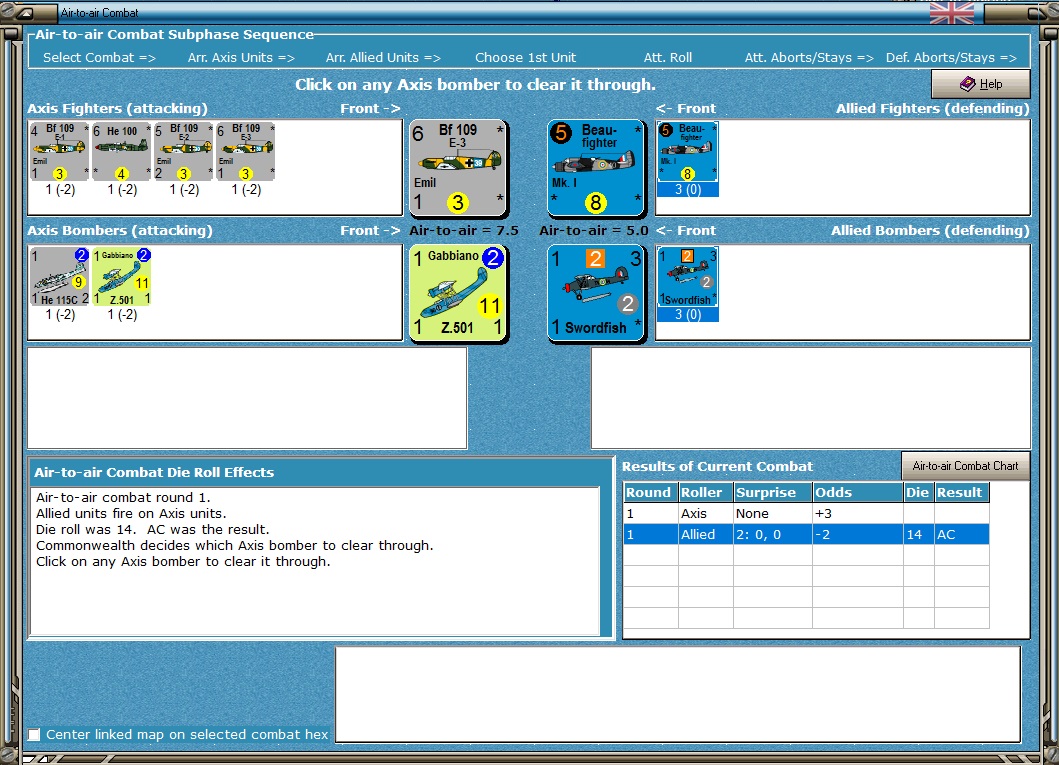Viewport: 1059px width, 765px height.
Task: Click the large empty text box at bottom
Action: (678, 695)
